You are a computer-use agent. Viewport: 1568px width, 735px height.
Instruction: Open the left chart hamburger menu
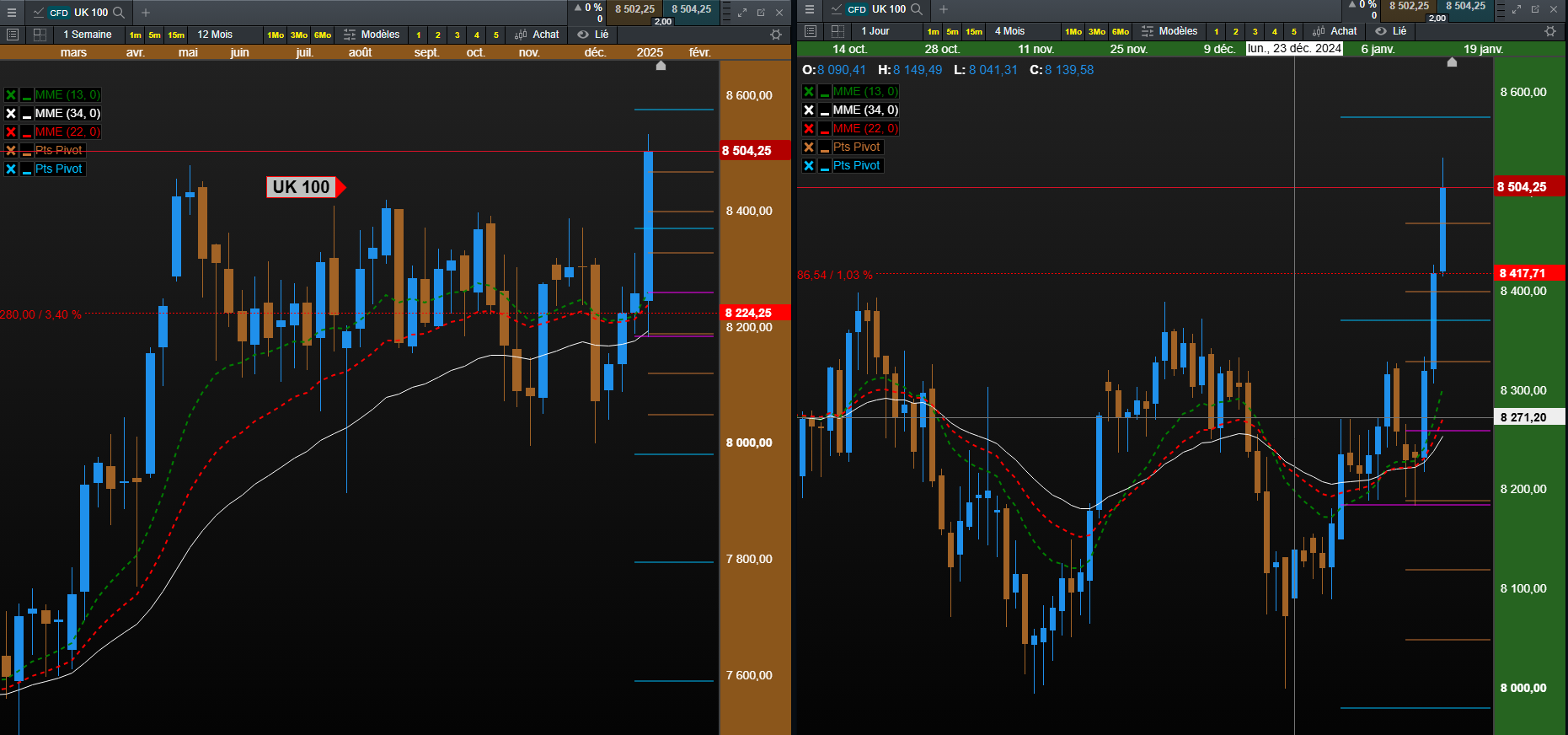click(12, 13)
